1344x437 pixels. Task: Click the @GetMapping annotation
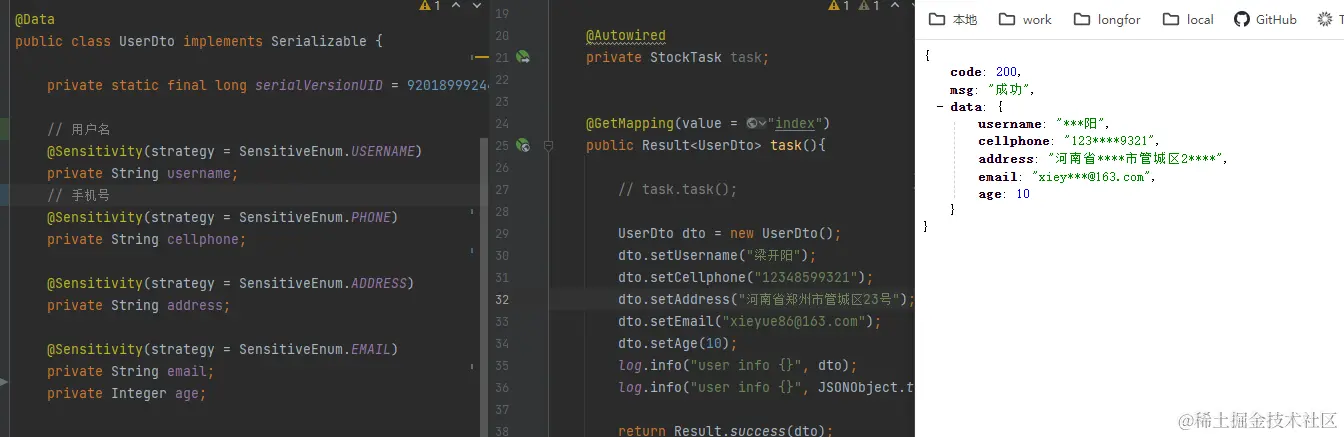pos(630,123)
